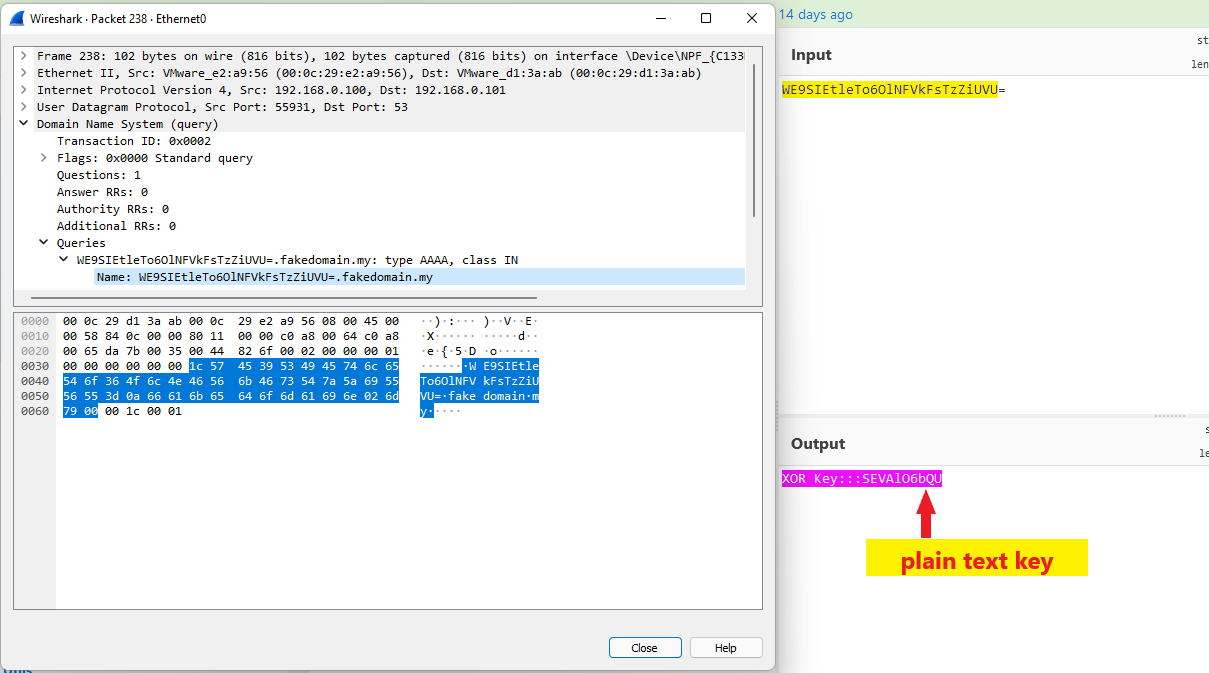
Task: Click the Output text 'XOR Key:::SEVAlO6bQU'
Action: point(862,479)
